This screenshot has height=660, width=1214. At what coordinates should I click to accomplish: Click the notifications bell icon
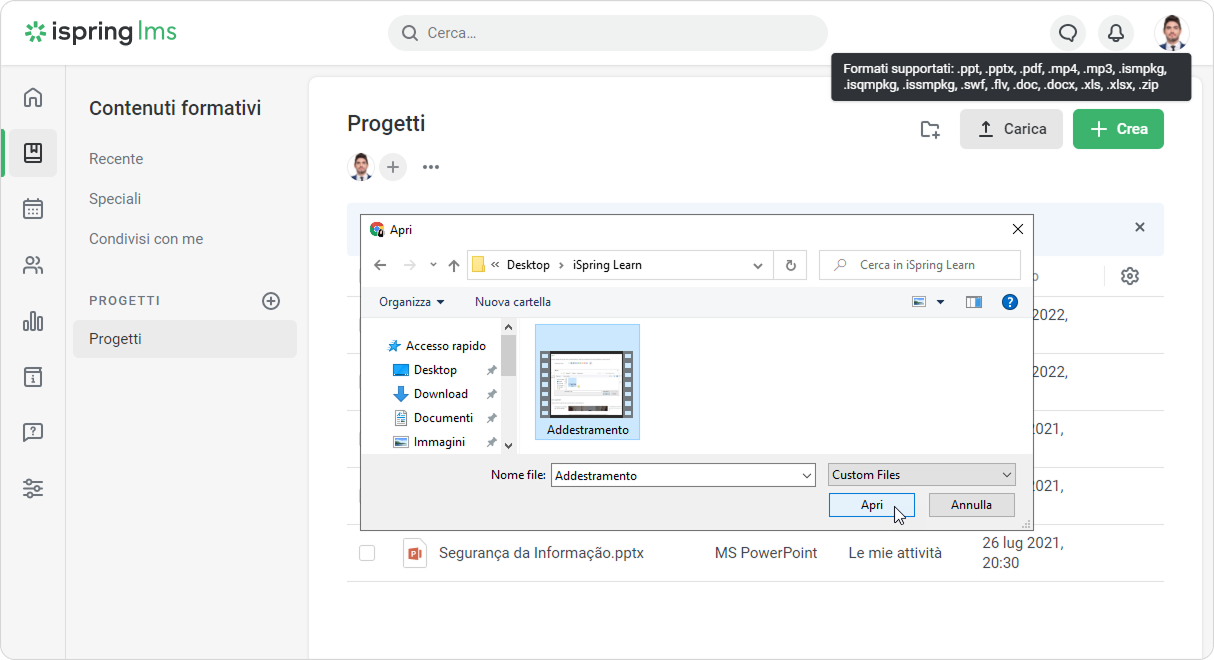coord(1116,33)
